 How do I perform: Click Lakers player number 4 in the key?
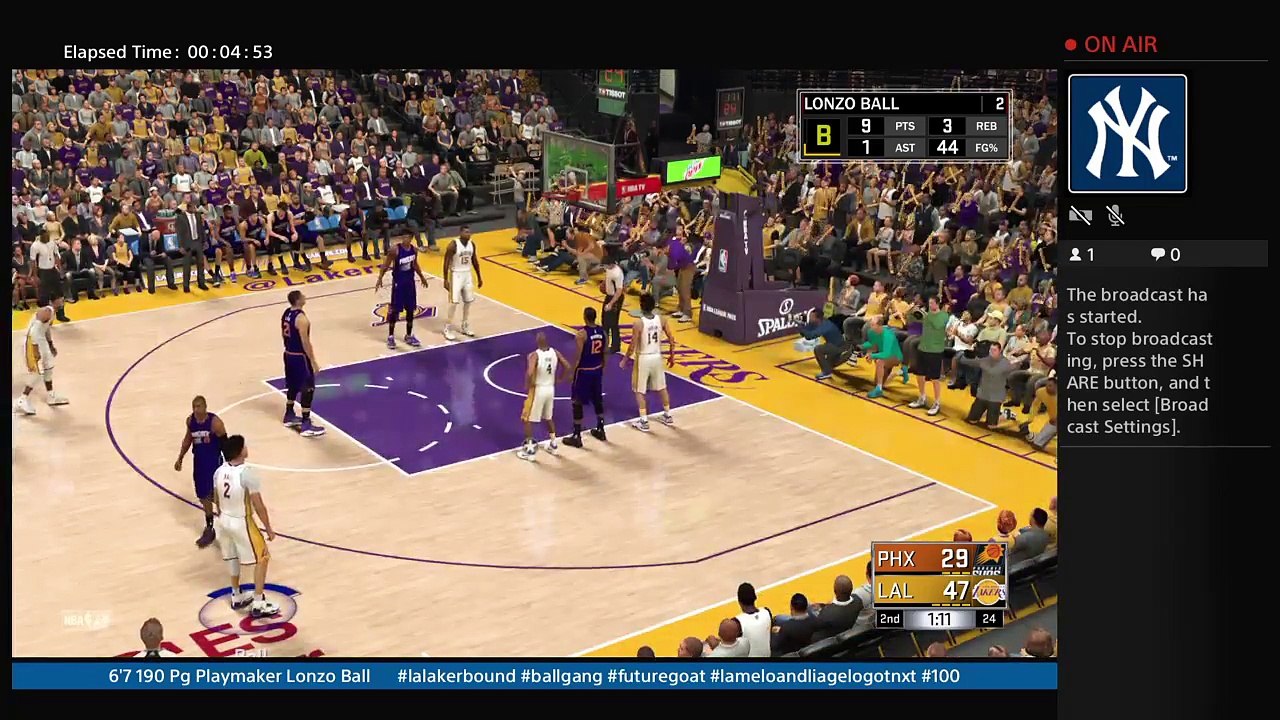point(541,395)
